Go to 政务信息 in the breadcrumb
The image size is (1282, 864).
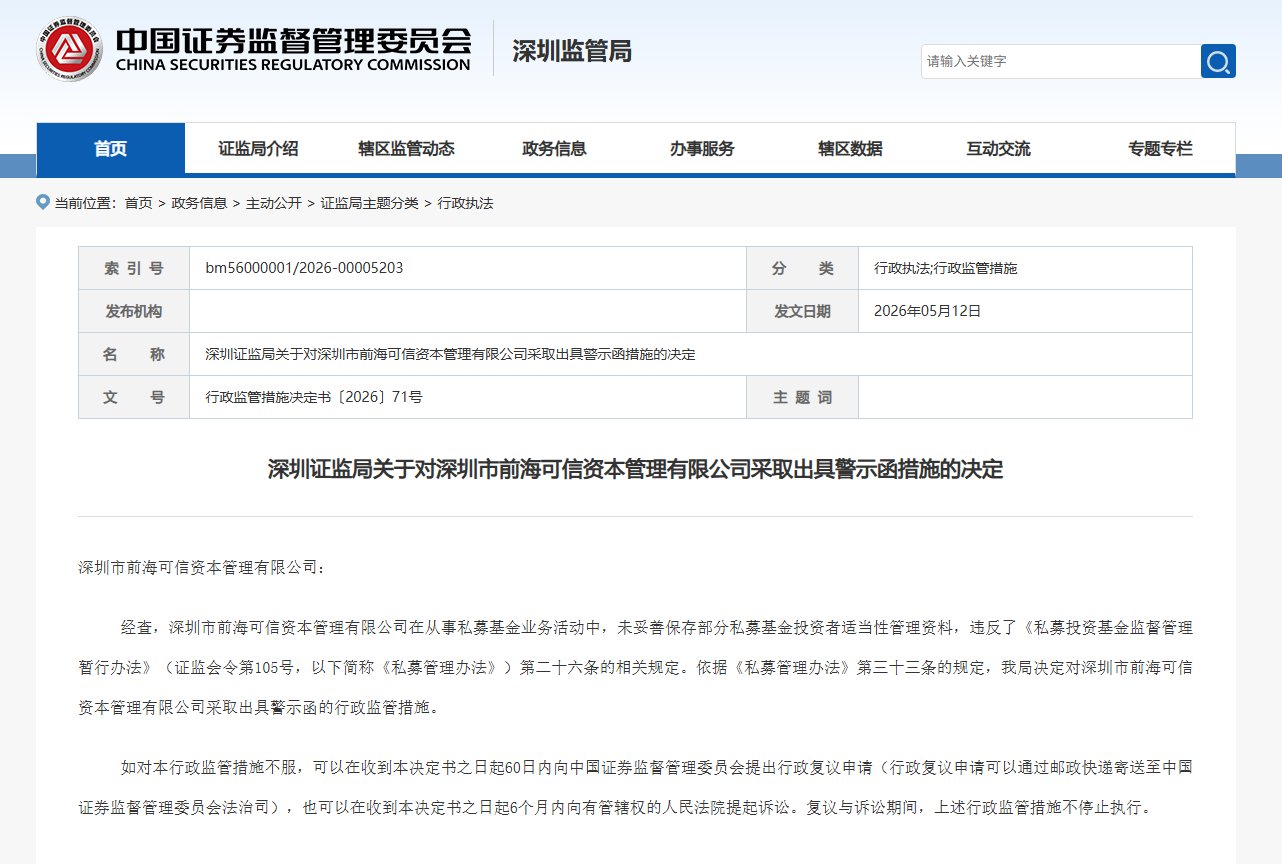click(199, 203)
